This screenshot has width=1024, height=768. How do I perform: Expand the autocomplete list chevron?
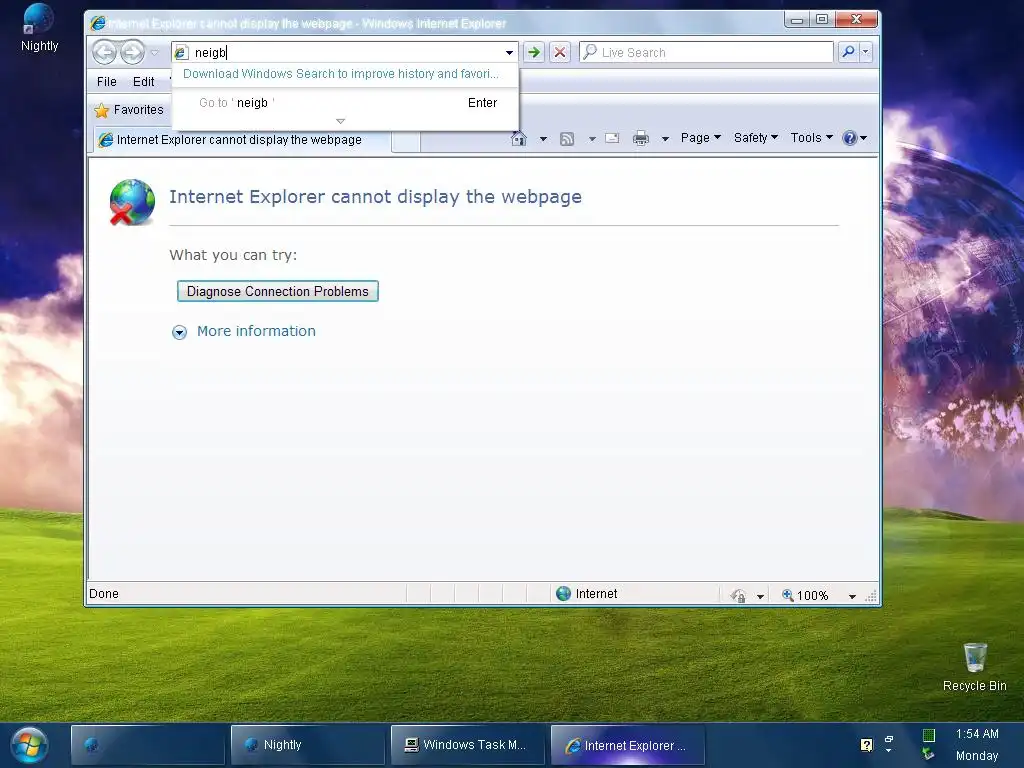tap(340, 121)
